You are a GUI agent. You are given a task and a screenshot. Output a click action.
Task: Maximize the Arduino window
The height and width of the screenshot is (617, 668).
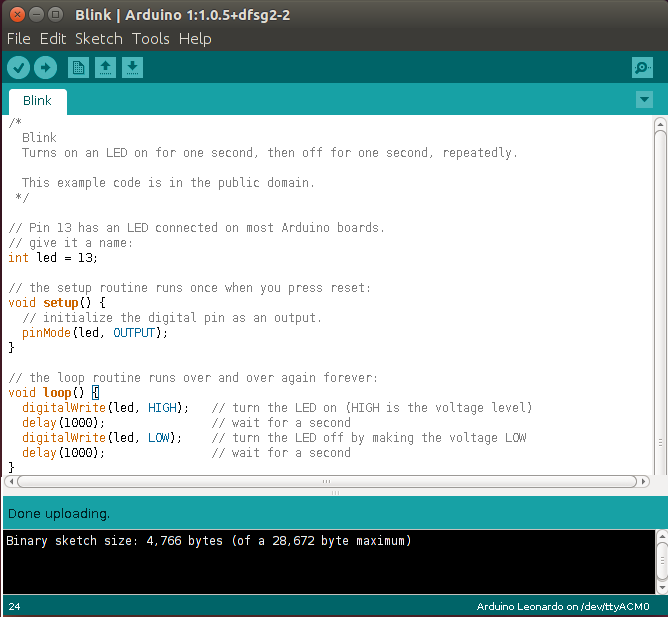pos(55,15)
